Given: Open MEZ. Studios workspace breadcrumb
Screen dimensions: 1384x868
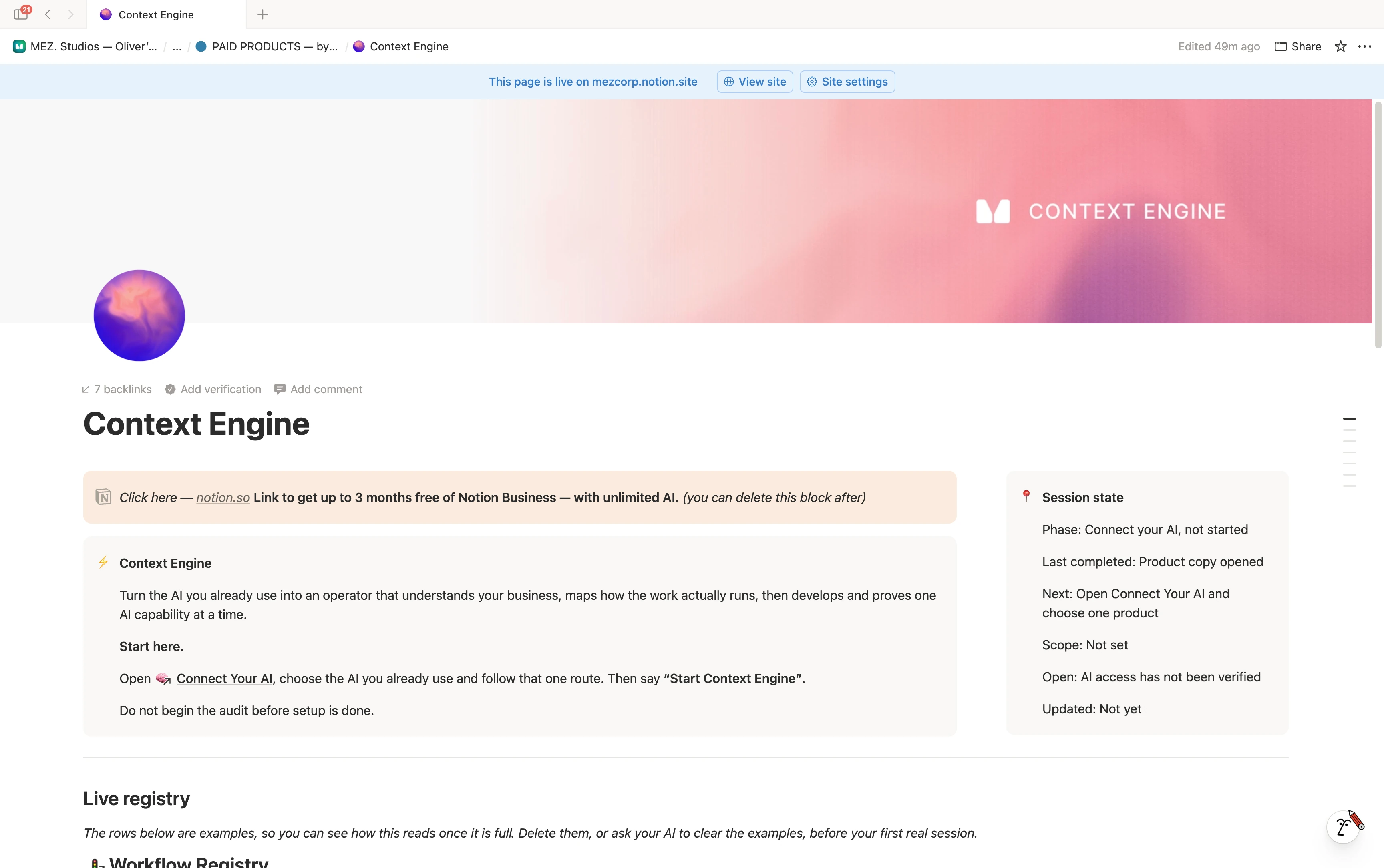Looking at the screenshot, I should click(85, 46).
